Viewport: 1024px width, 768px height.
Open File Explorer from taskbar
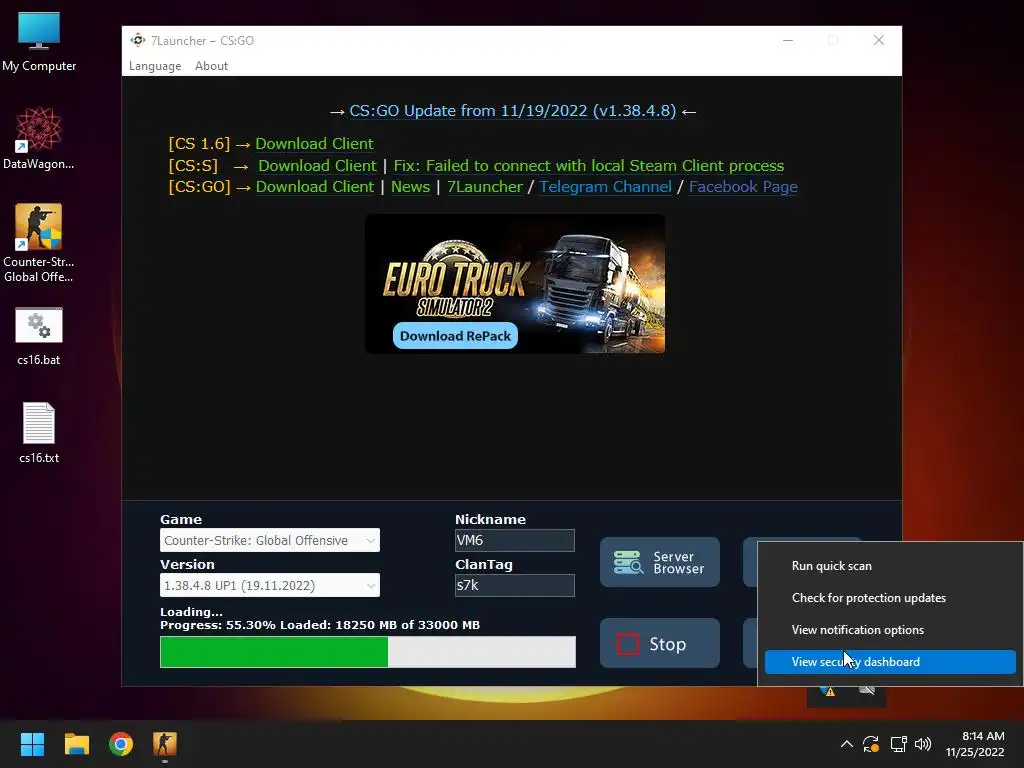76,744
